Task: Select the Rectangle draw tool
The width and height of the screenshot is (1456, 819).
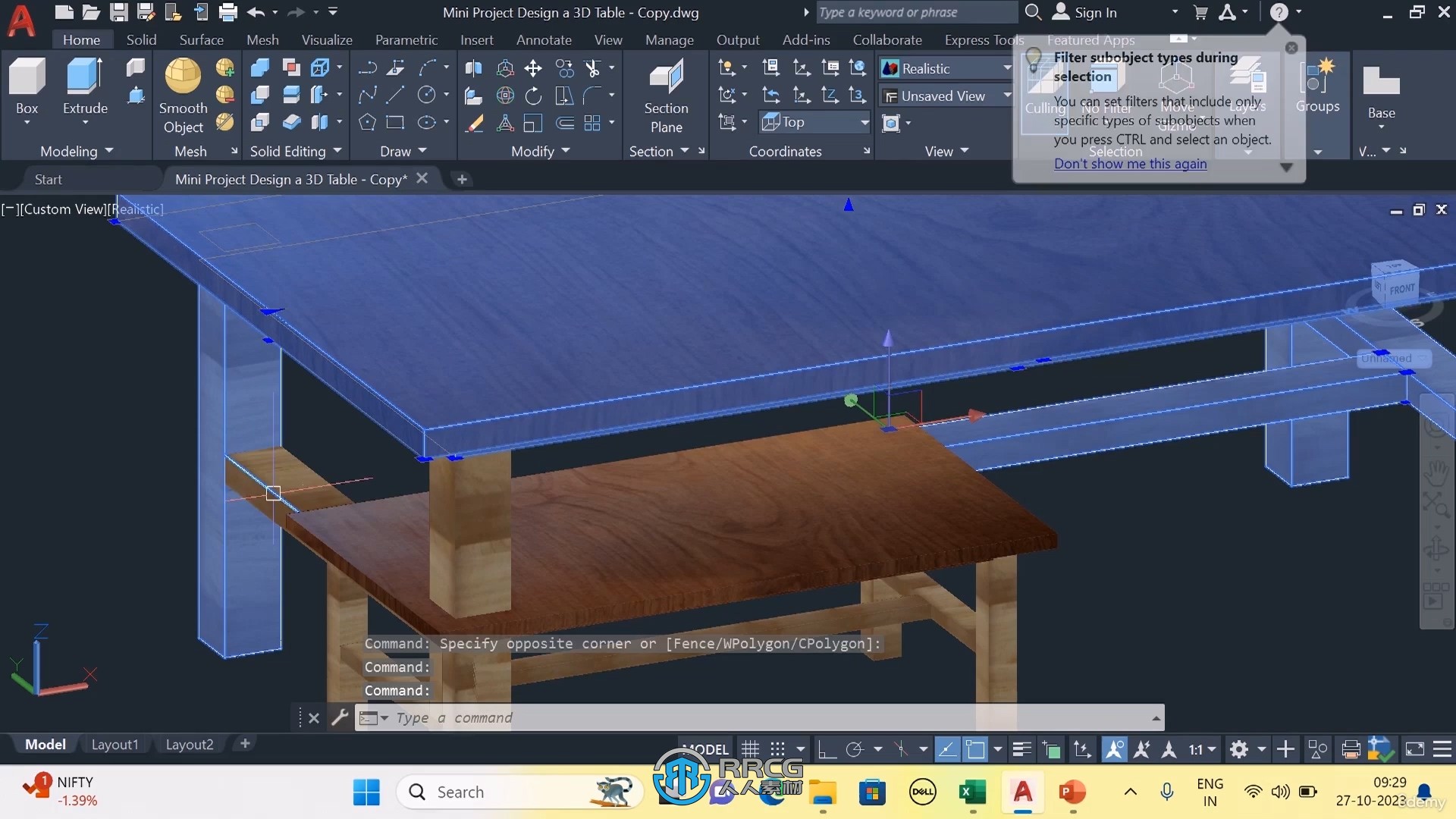Action: (x=395, y=122)
